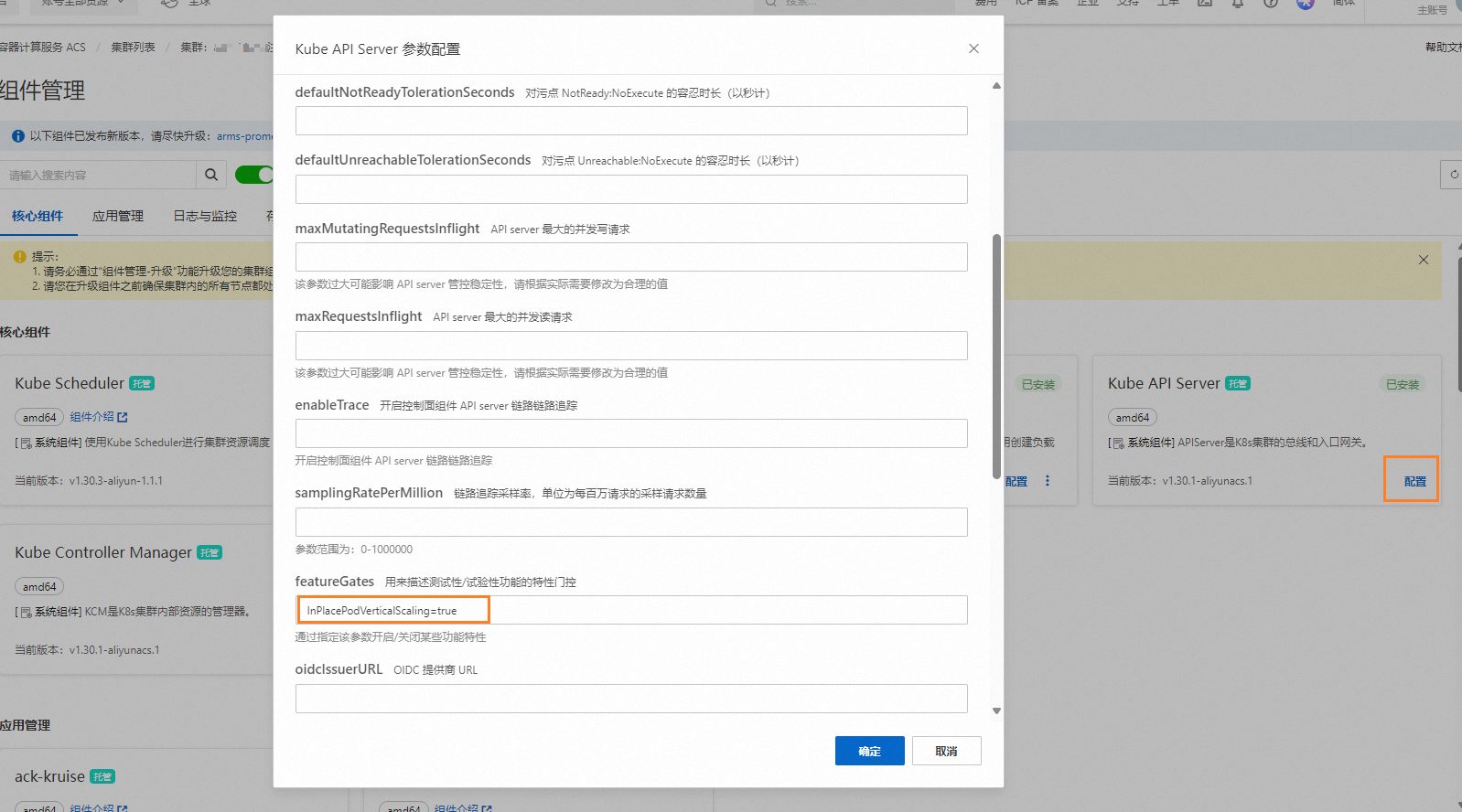The height and width of the screenshot is (812, 1462).
Task: Click the 已安装 status on Kube API Server card
Action: pos(1403,385)
